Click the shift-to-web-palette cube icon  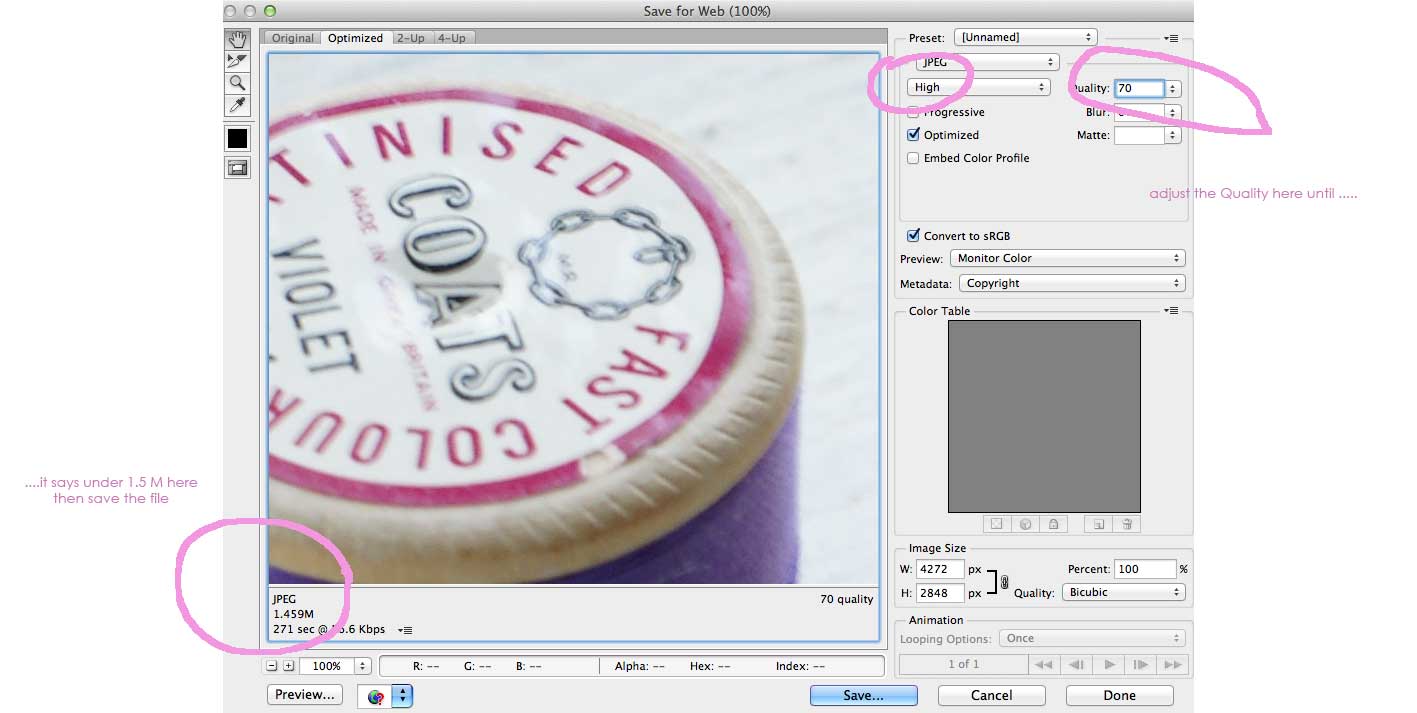coord(1025,523)
